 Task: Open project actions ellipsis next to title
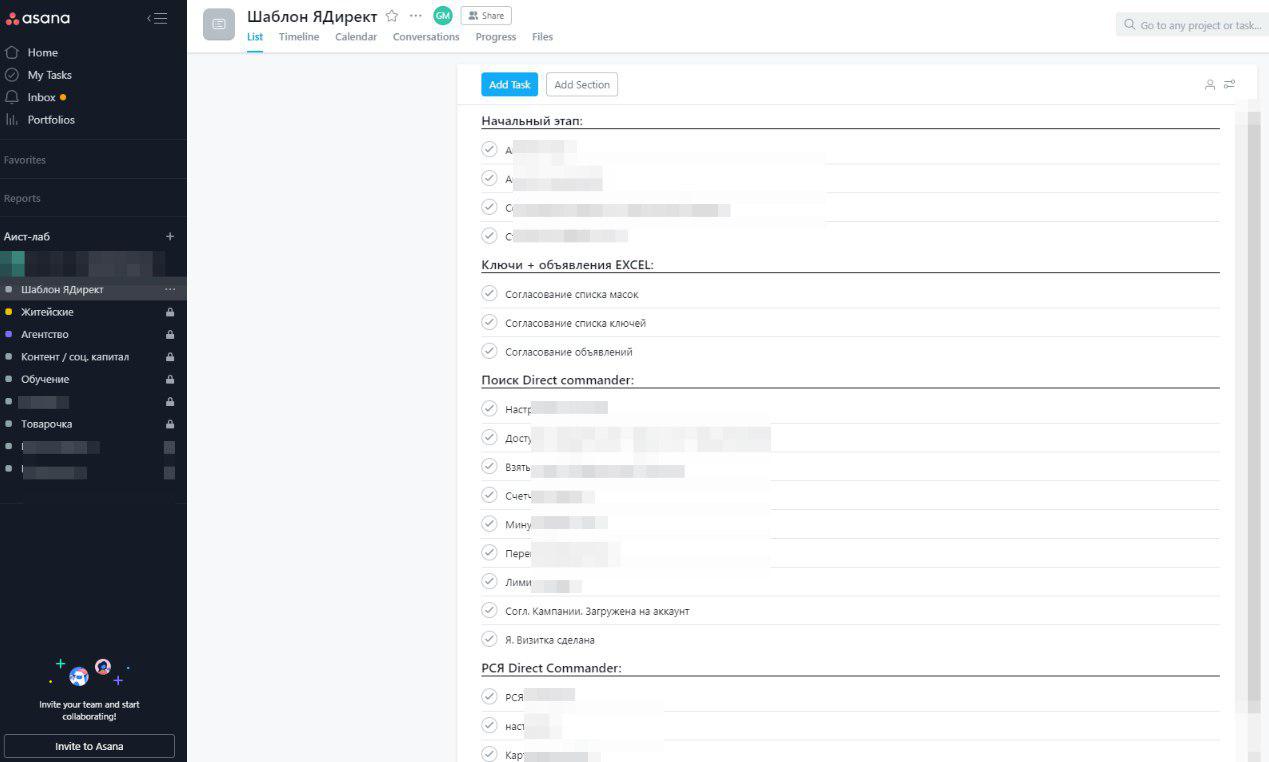[416, 16]
